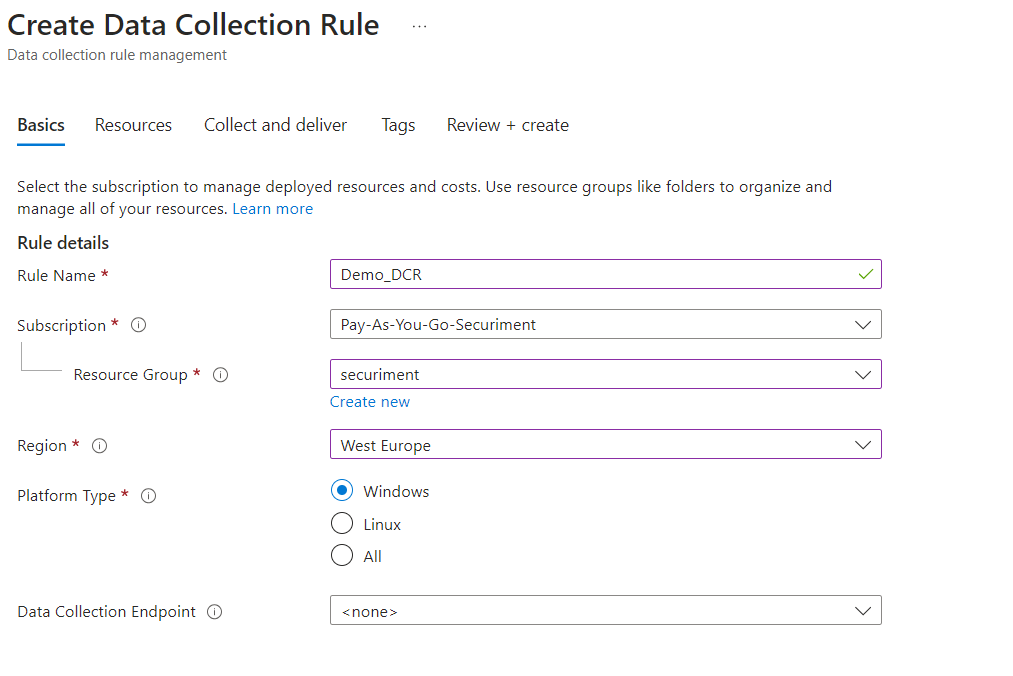Open the Data Collection Endpoint dropdown
The height and width of the screenshot is (676, 1013).
[x=605, y=611]
